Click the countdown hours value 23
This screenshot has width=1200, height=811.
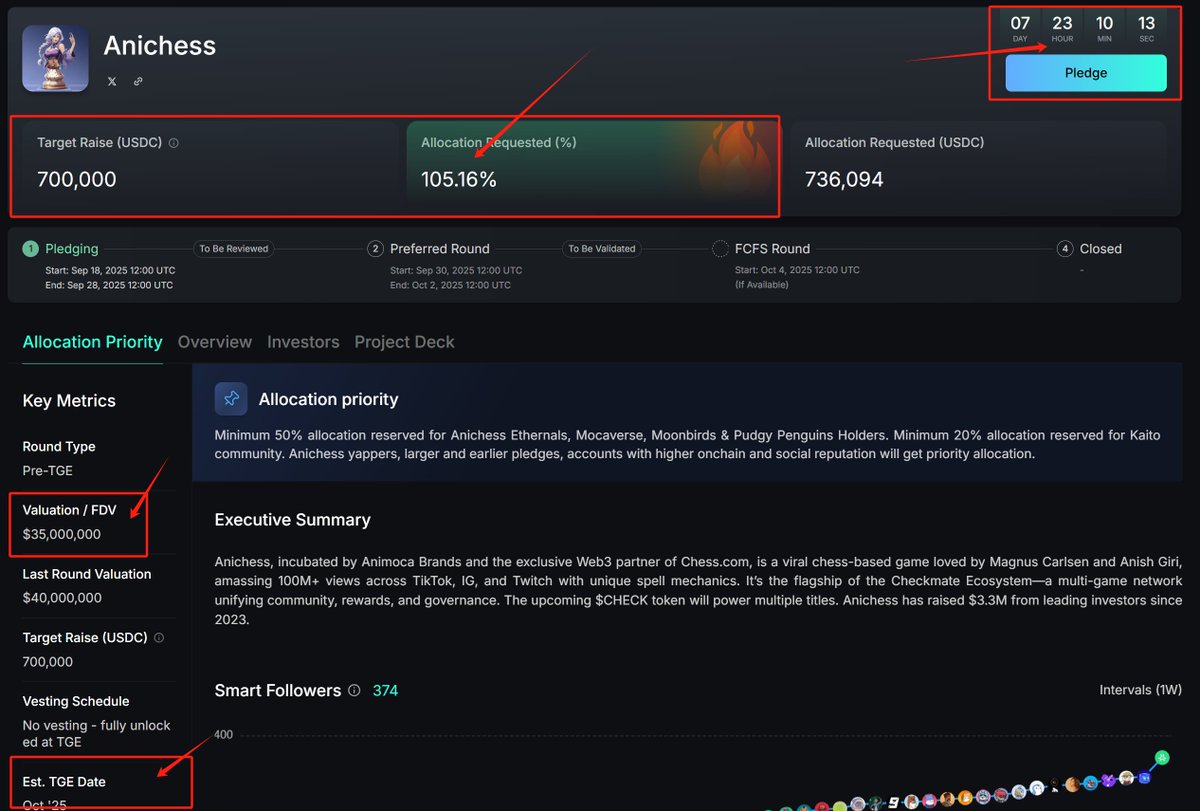[x=1062, y=23]
